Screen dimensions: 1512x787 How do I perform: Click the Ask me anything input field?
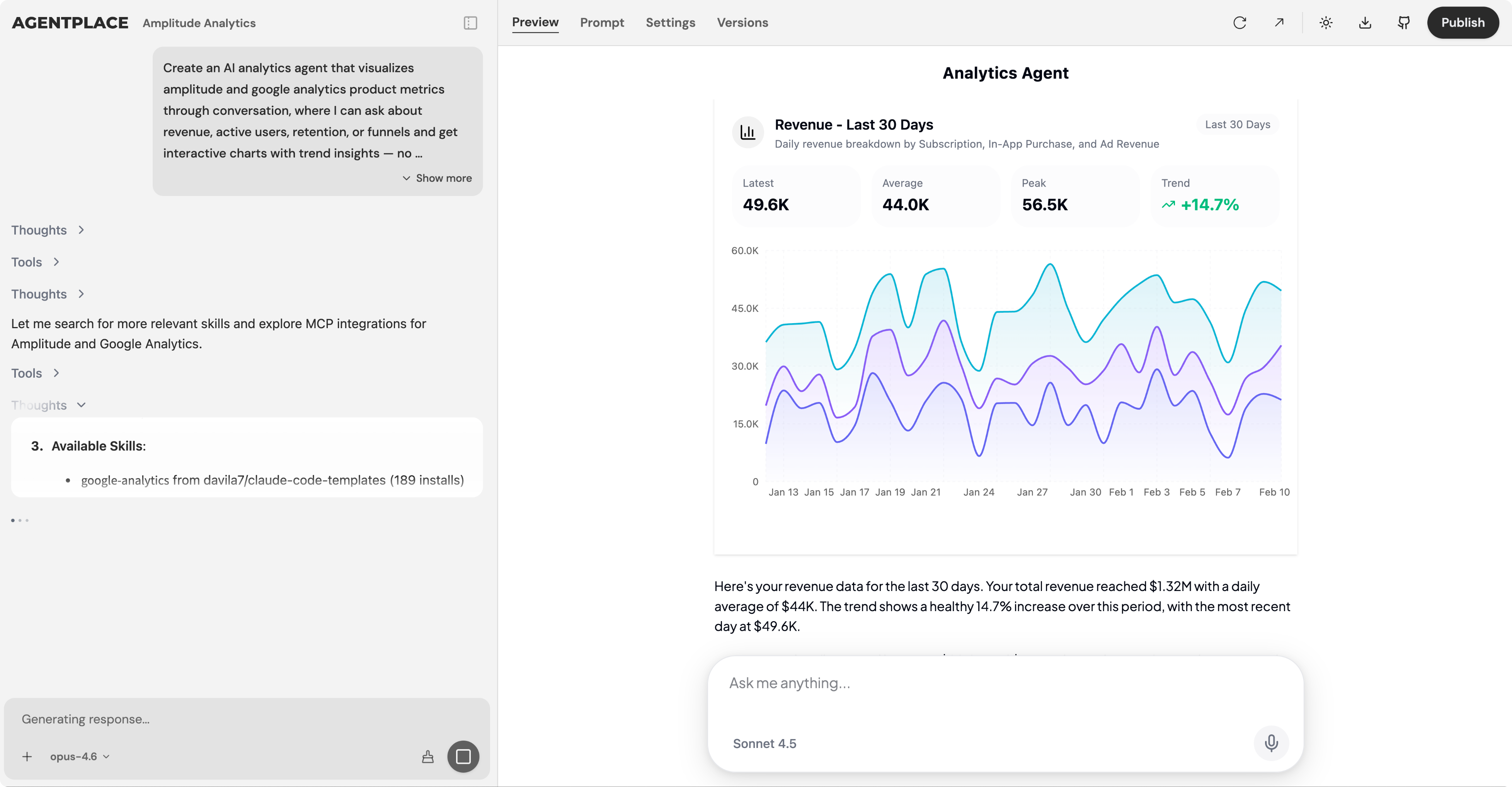(986, 683)
